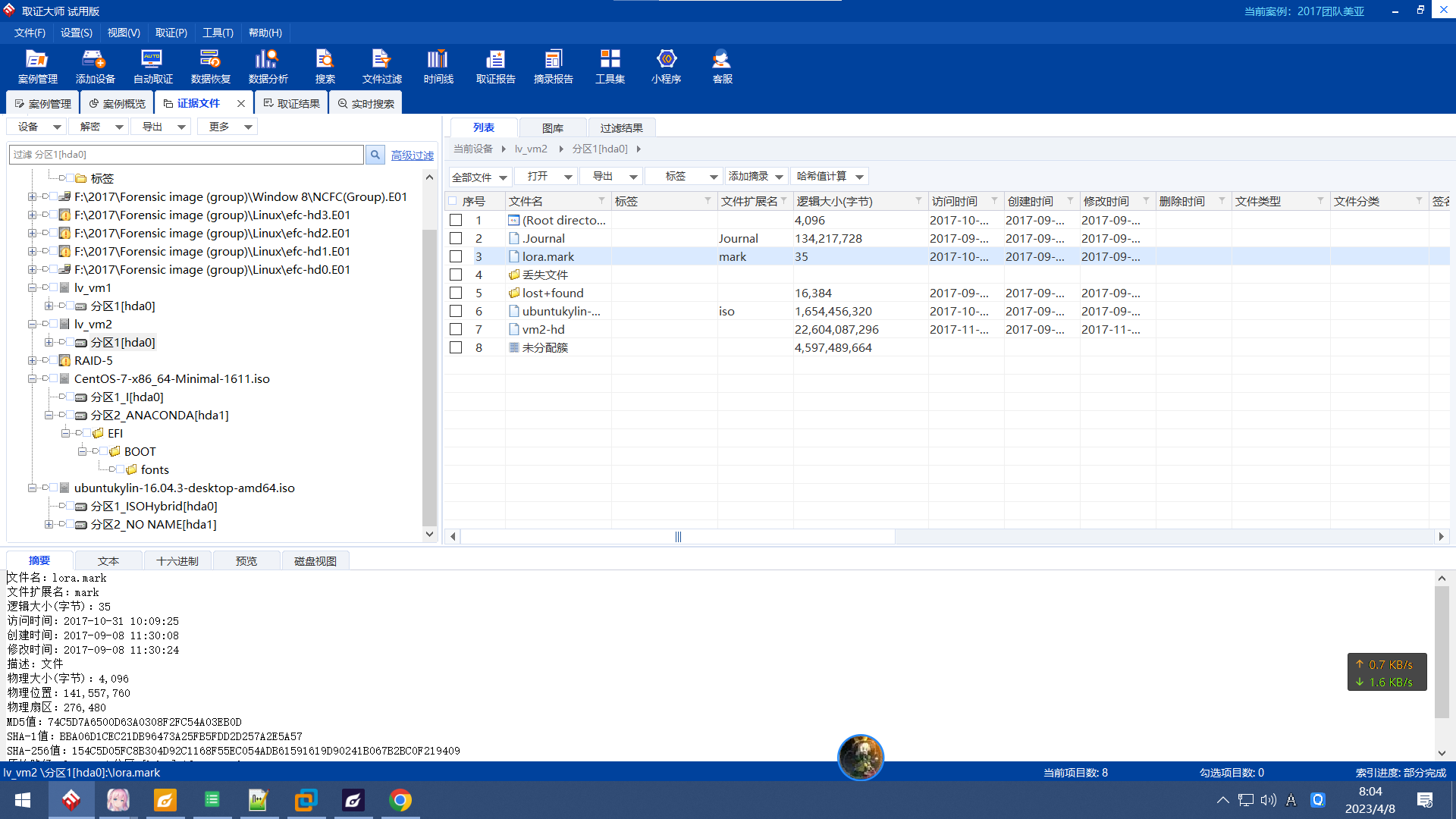
Task: Open the 设备 dropdown
Action: [38, 127]
